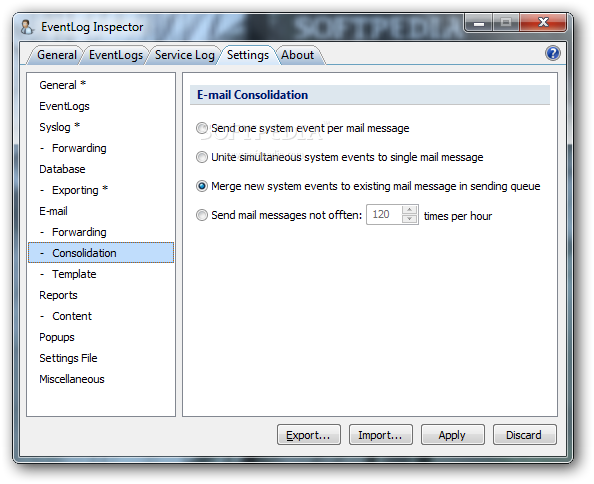Open the About tab
Image resolution: width=594 pixels, height=484 pixels.
[297, 55]
